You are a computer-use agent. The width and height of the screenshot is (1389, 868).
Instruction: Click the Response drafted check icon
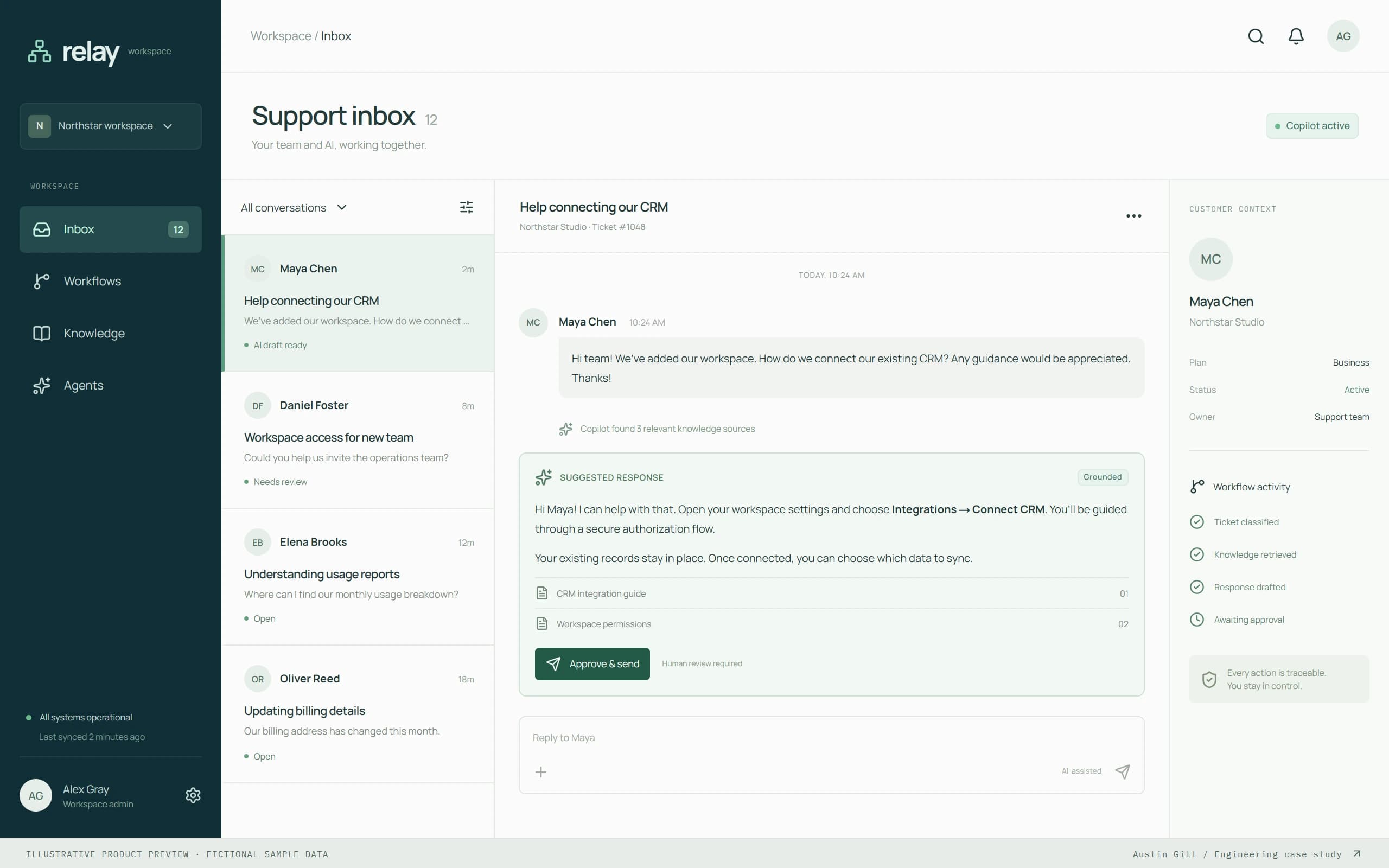[1197, 586]
